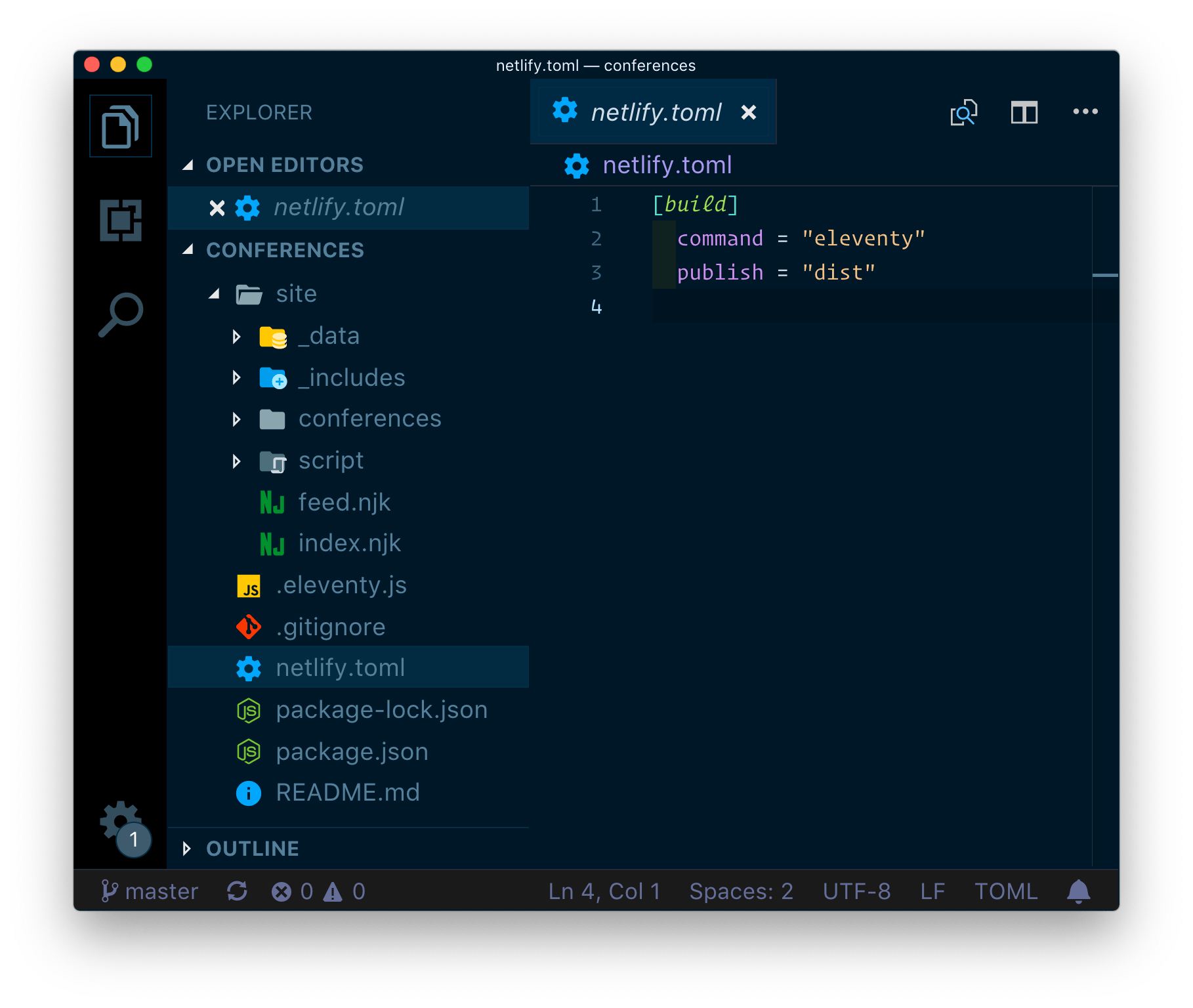Click the "dist" string in editor
This screenshot has height=1008, width=1193.
(839, 272)
